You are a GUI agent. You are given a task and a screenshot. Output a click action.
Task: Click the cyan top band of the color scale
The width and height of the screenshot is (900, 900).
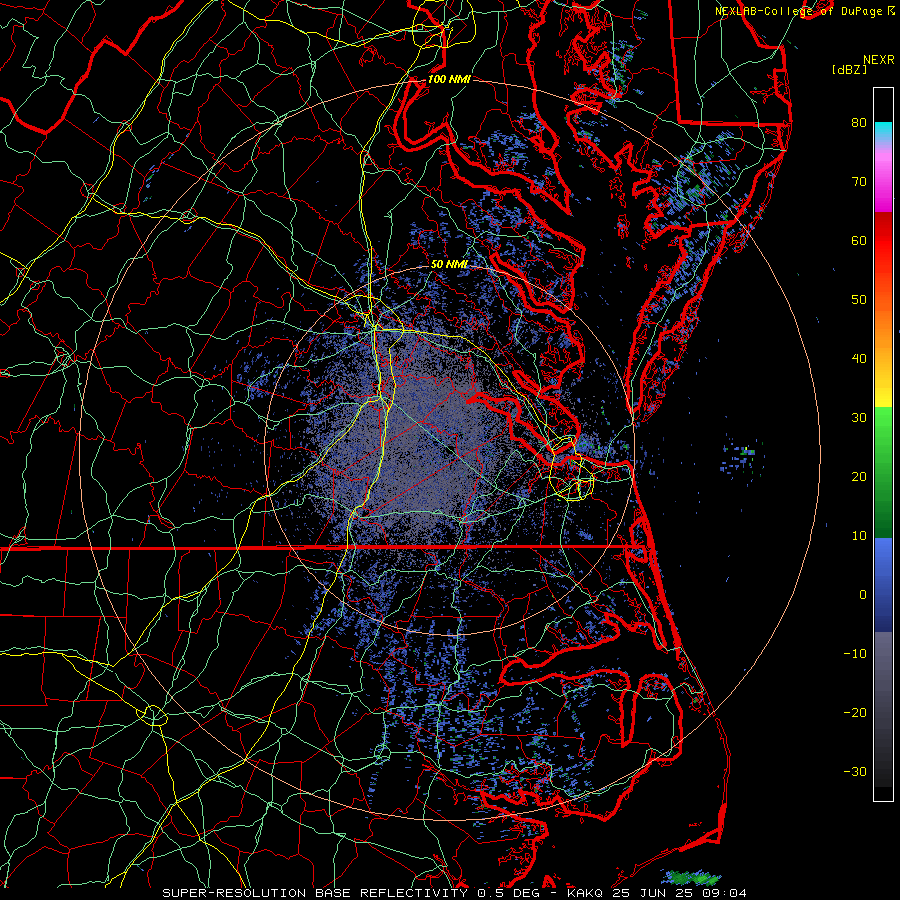883,133
